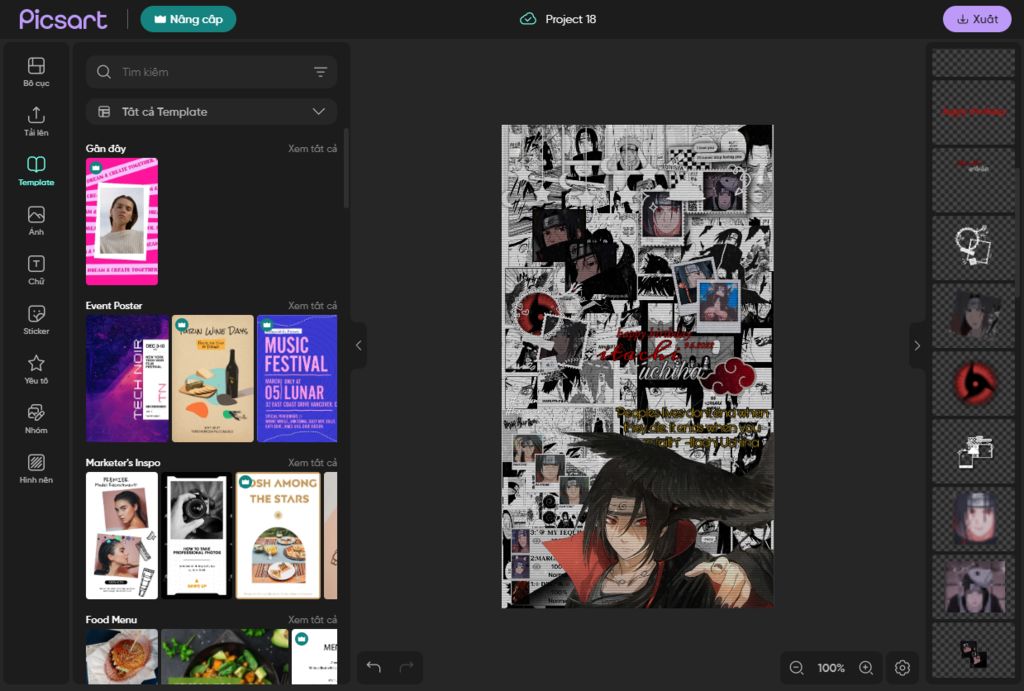Screen dimensions: 1024x691
Task: Select the white doodle sticker layer
Action: point(974,248)
